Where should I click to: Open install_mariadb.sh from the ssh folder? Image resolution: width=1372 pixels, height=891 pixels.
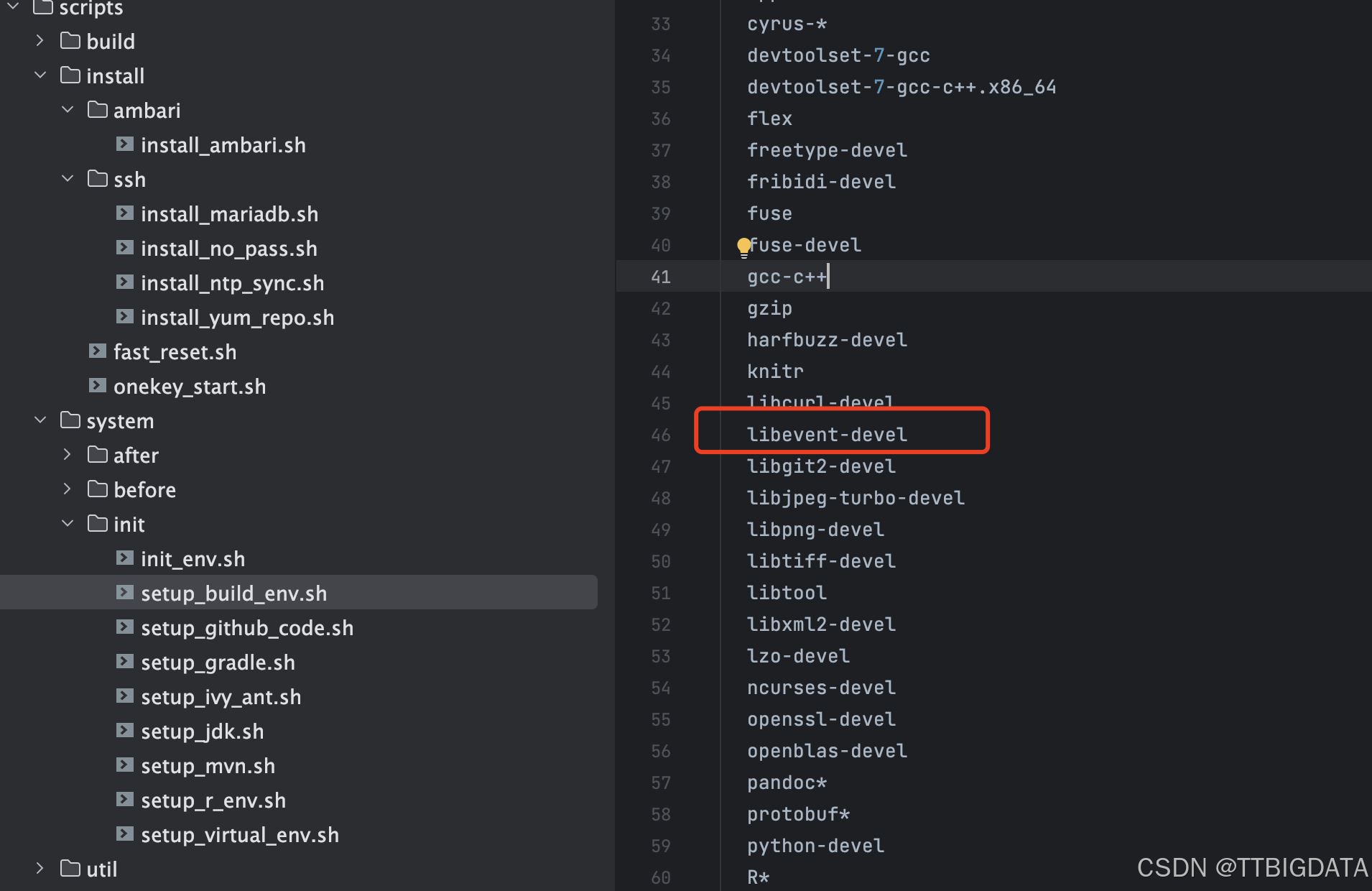point(230,214)
